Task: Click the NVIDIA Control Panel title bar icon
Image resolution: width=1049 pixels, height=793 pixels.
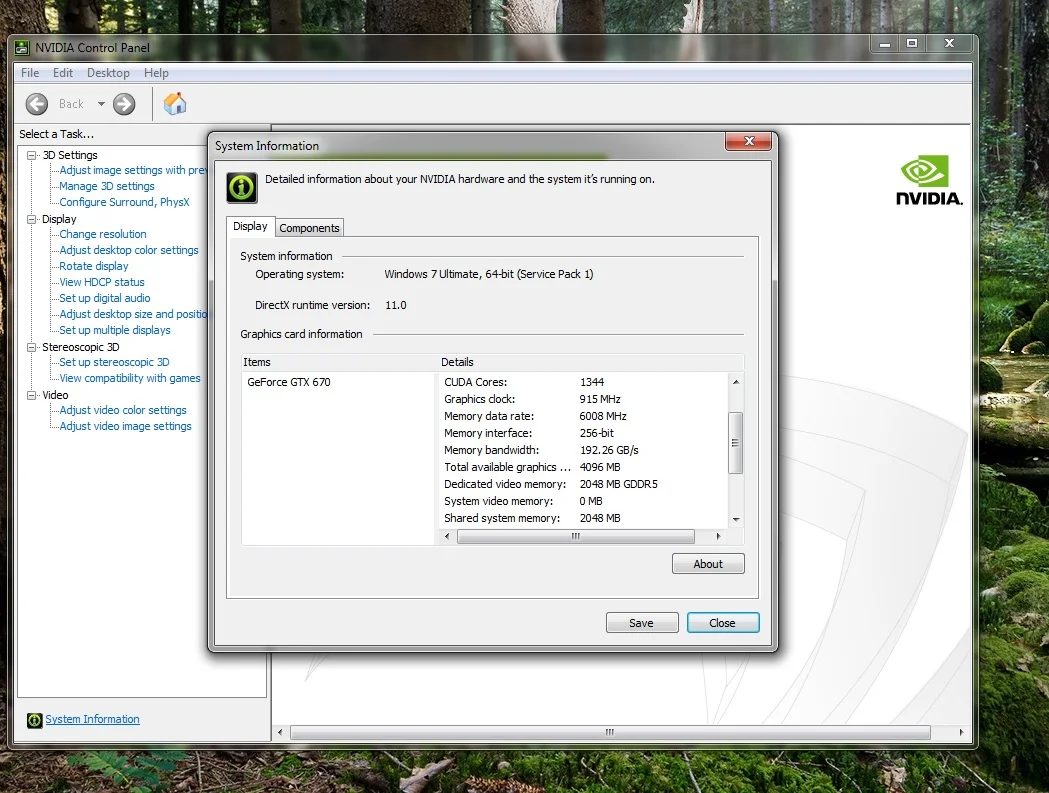Action: pyautogui.click(x=22, y=47)
